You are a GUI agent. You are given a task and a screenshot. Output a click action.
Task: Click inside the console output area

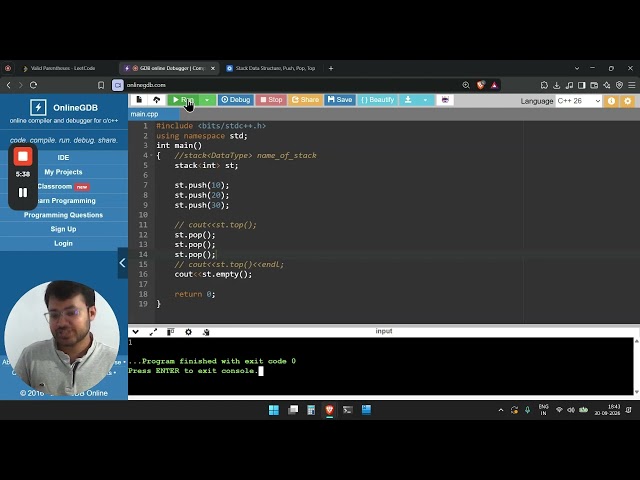pos(380,366)
